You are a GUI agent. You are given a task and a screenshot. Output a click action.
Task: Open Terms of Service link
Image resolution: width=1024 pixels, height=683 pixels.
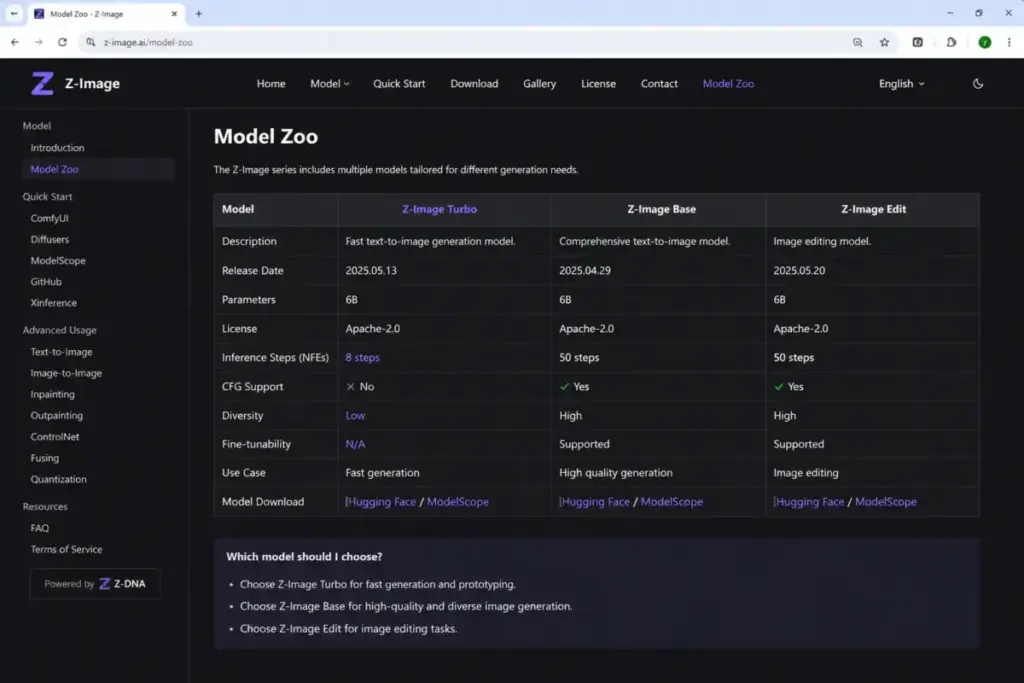67,549
